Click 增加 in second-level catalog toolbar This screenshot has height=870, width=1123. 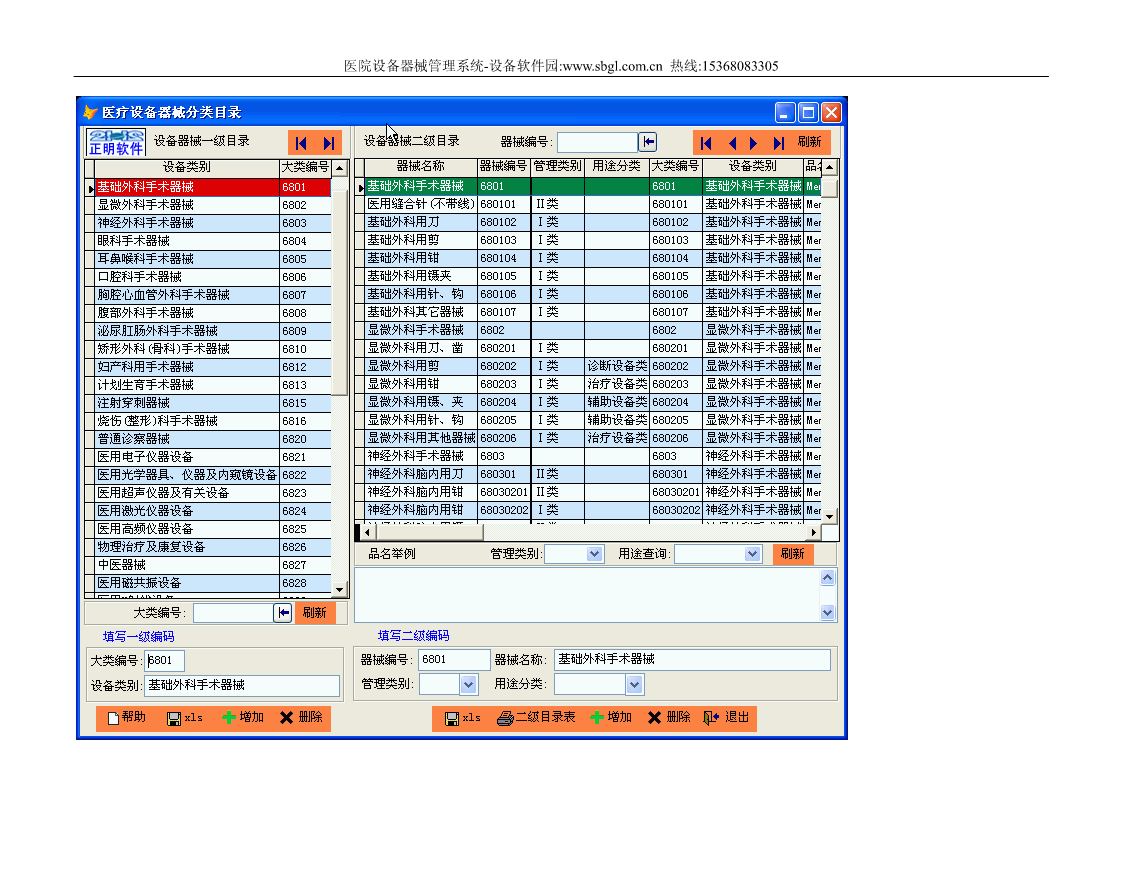click(612, 717)
